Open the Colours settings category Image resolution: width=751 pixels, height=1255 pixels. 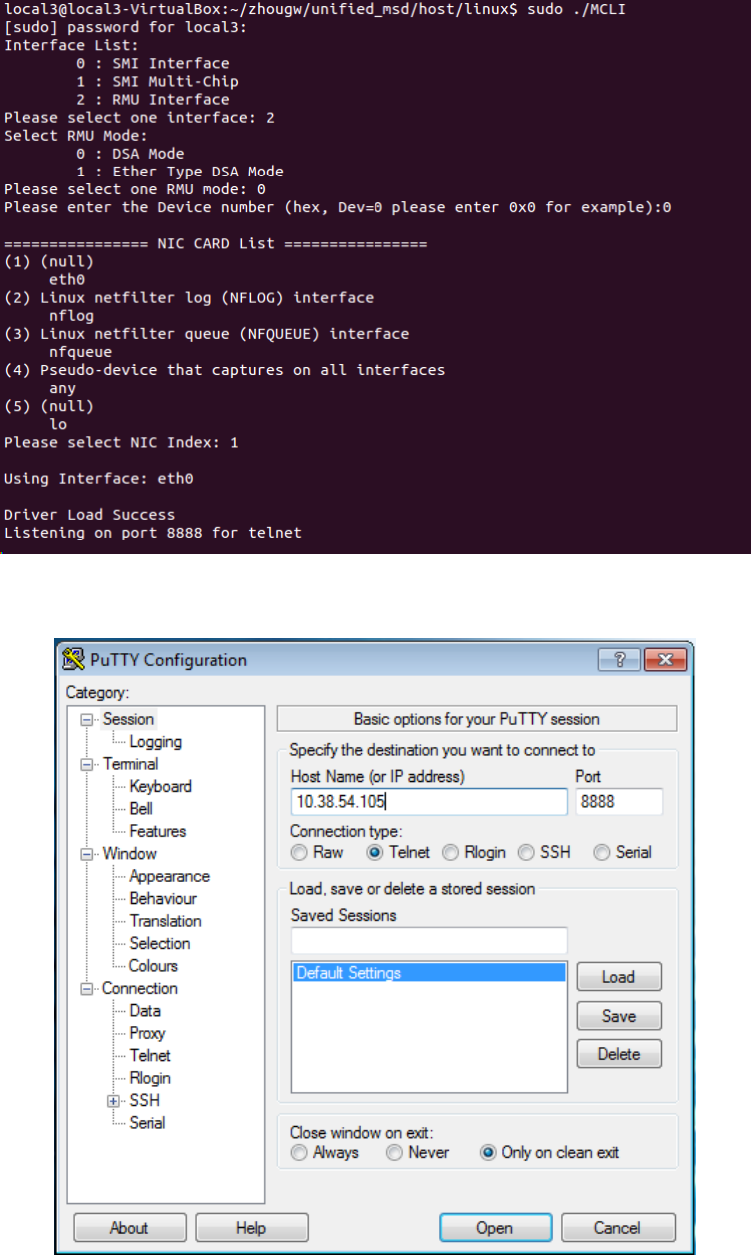153,966
